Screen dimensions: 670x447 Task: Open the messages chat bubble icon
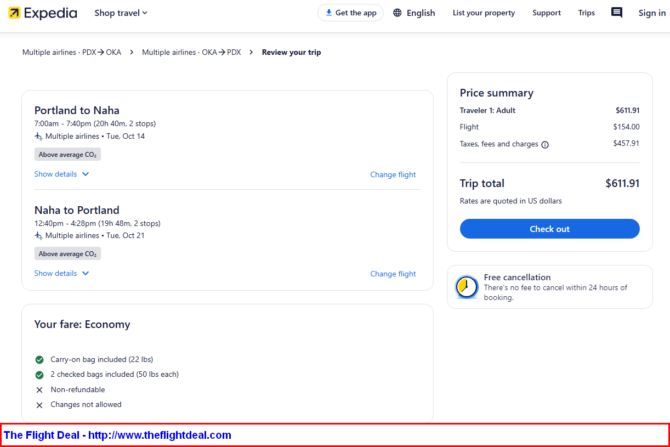pyautogui.click(x=617, y=12)
